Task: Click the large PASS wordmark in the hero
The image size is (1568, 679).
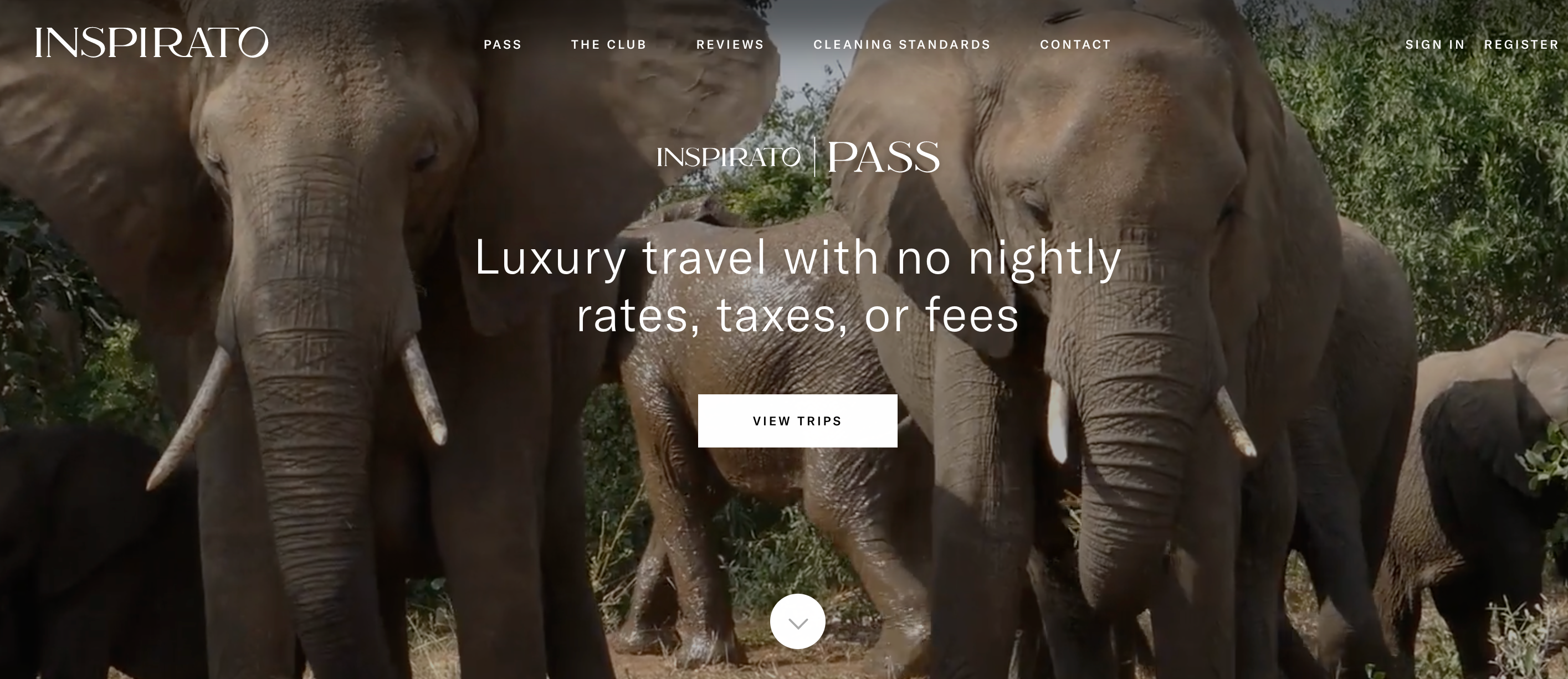Action: [x=883, y=158]
